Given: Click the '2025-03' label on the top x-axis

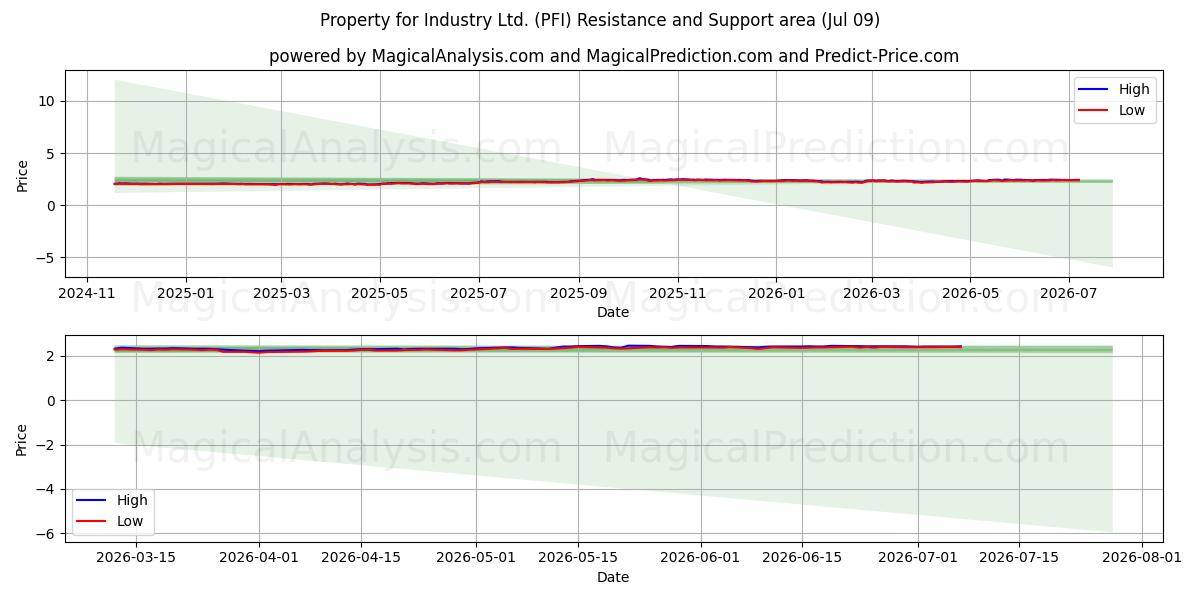Looking at the screenshot, I should pos(281,293).
